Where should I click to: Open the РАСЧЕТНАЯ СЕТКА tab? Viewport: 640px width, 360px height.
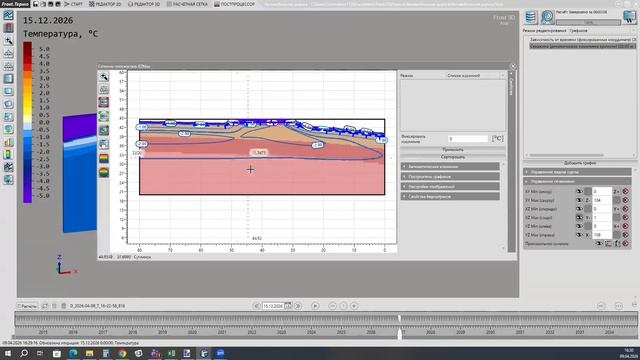pyautogui.click(x=187, y=4)
